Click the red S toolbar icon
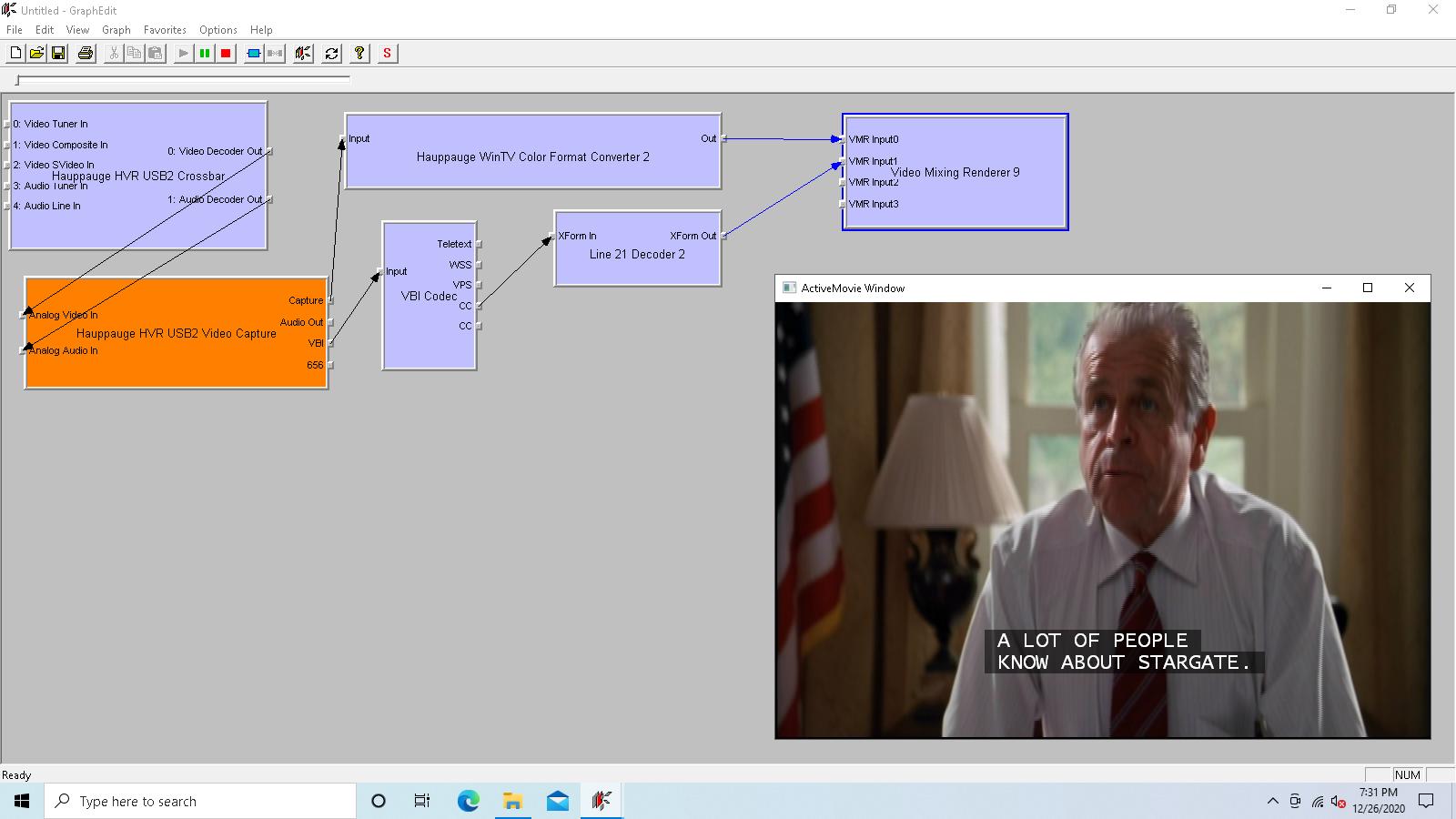The width and height of the screenshot is (1456, 819). pos(388,54)
